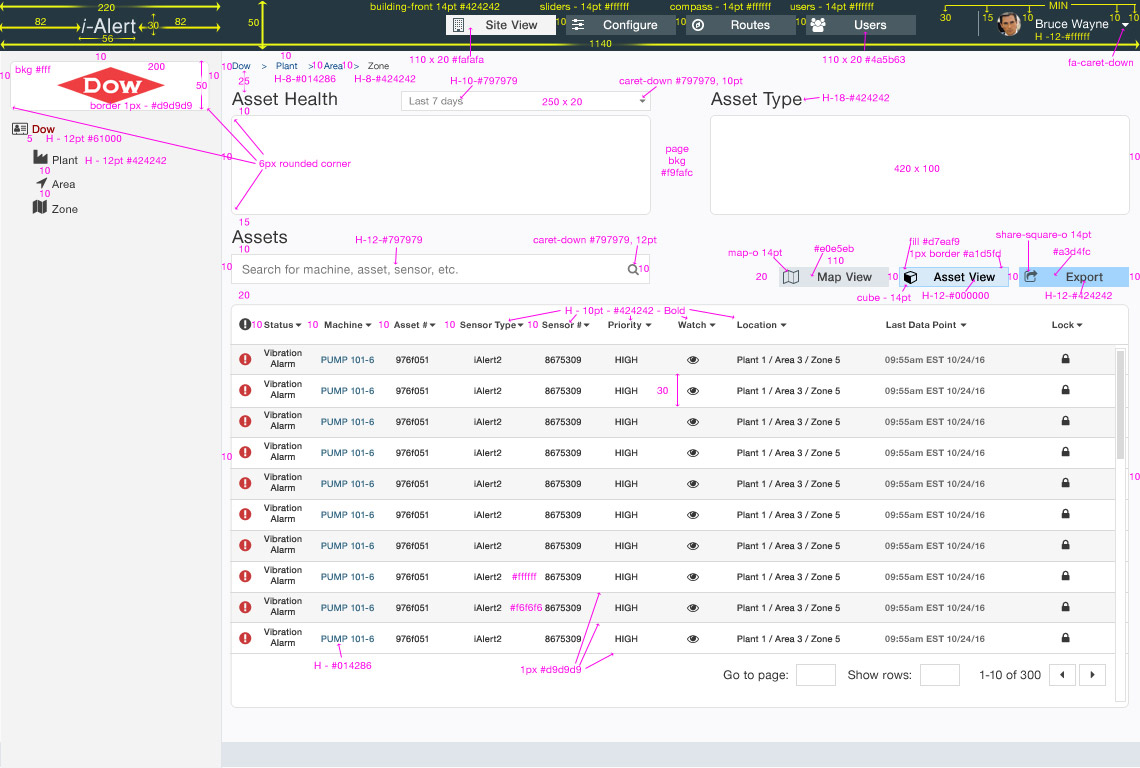This screenshot has height=768, width=1140.
Task: Toggle watch eye on first asset row
Action: tap(692, 360)
